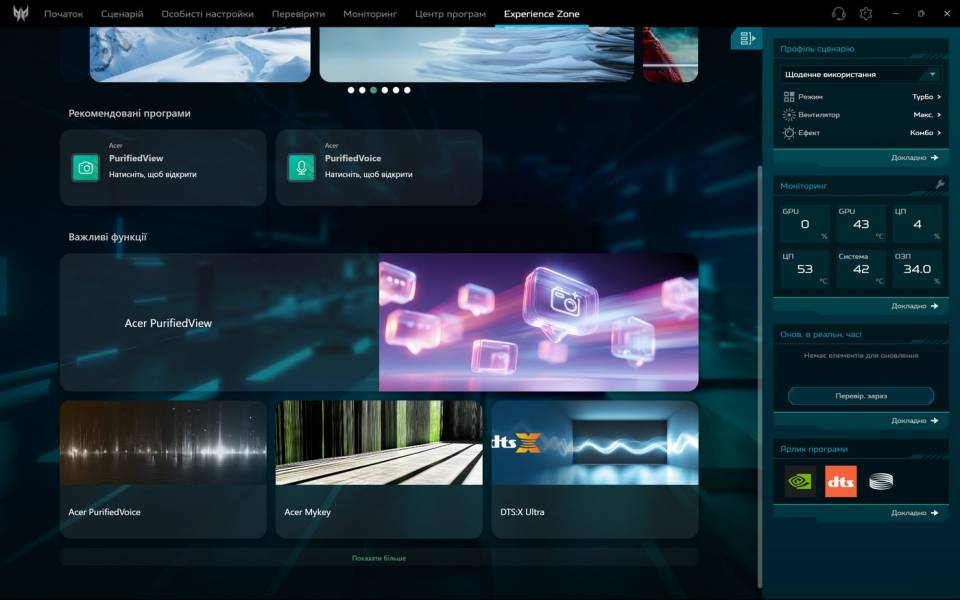The image size is (960, 600).
Task: Open Центр програм tab
Action: click(450, 13)
